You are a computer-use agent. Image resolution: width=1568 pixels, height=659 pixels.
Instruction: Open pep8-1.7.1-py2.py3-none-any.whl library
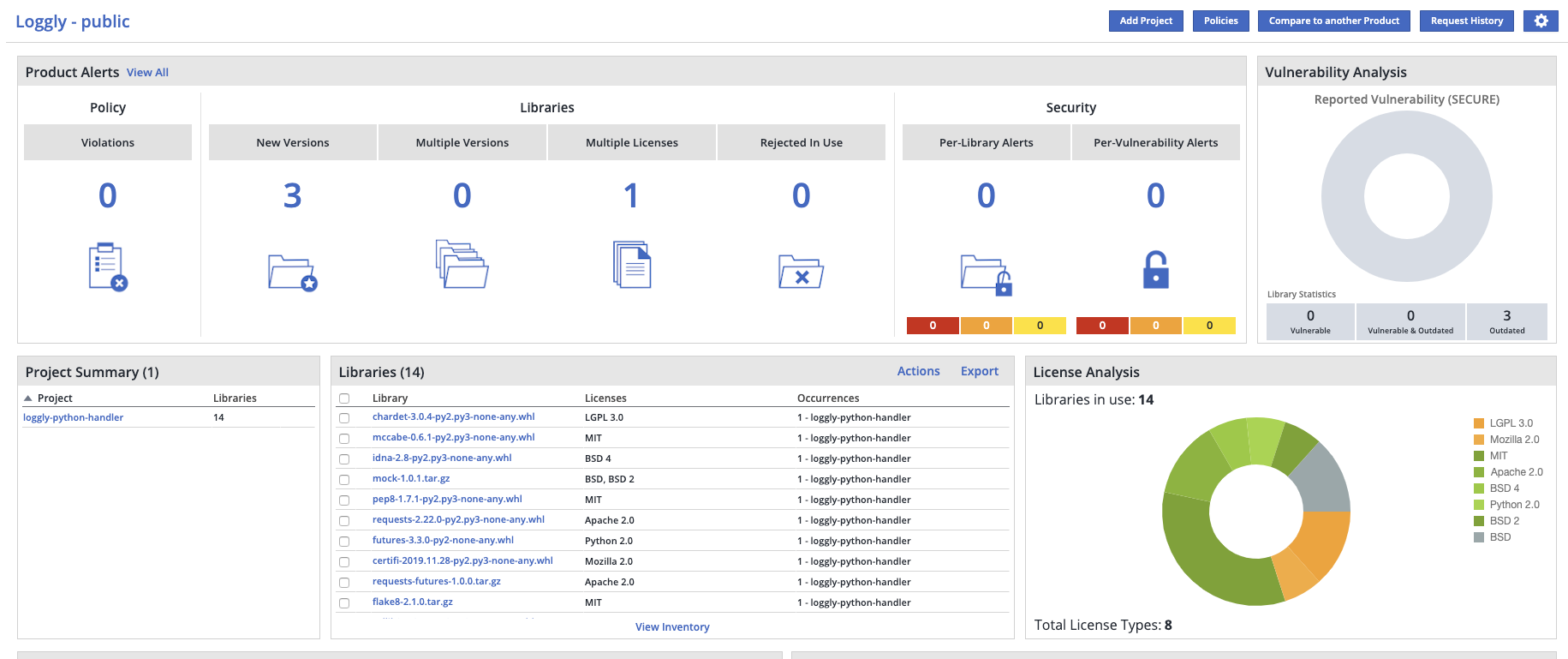[447, 499]
